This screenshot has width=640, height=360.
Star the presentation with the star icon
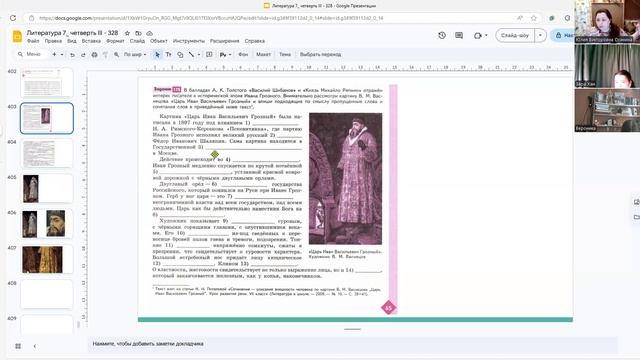[x=127, y=33]
